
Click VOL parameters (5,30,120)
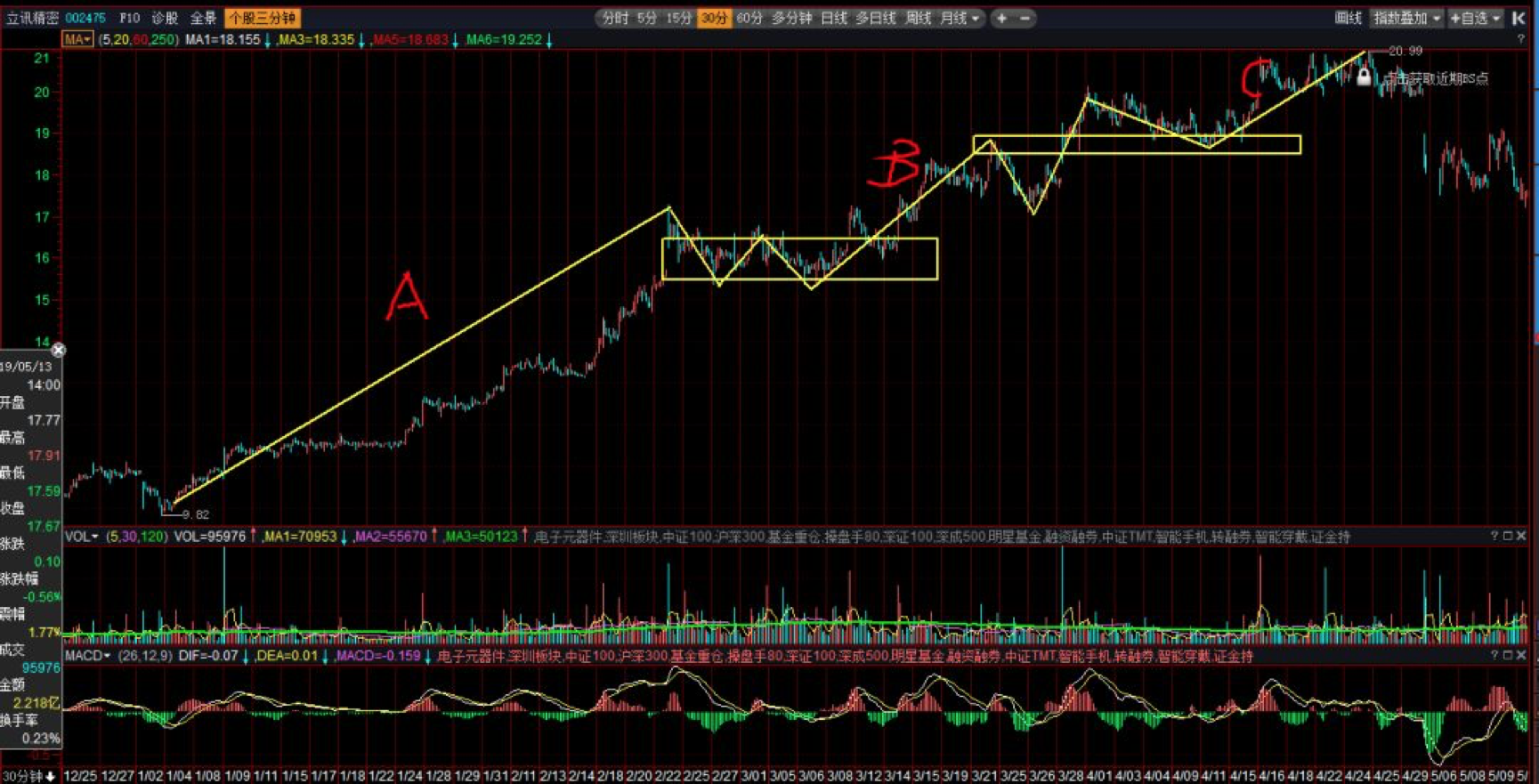(x=136, y=537)
